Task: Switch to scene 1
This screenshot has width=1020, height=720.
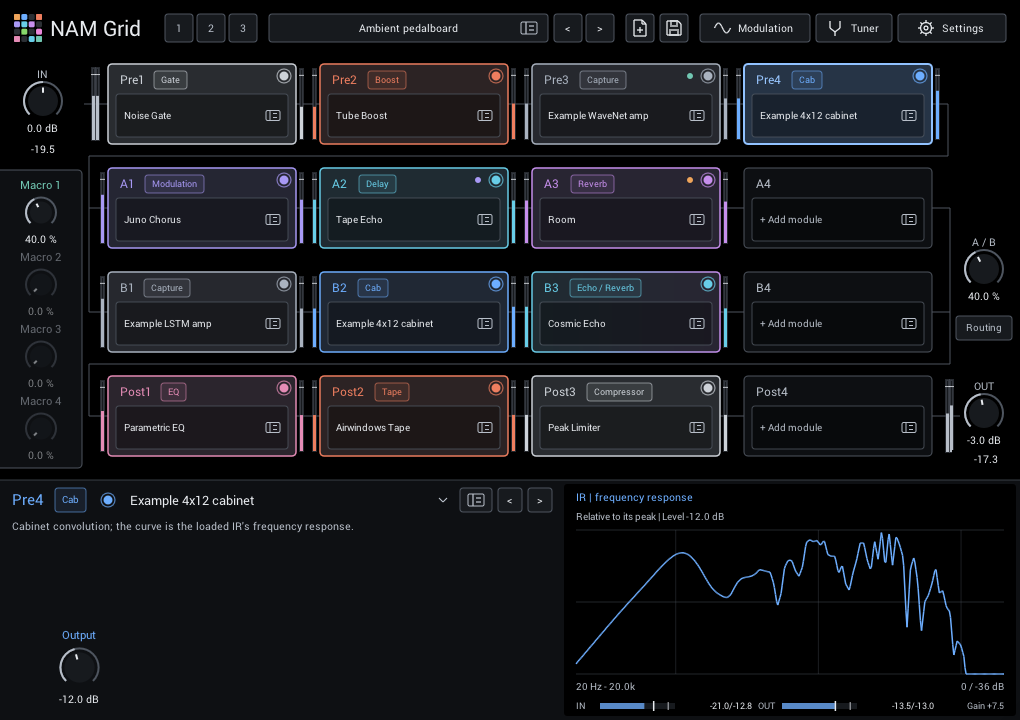Action: coord(179,28)
